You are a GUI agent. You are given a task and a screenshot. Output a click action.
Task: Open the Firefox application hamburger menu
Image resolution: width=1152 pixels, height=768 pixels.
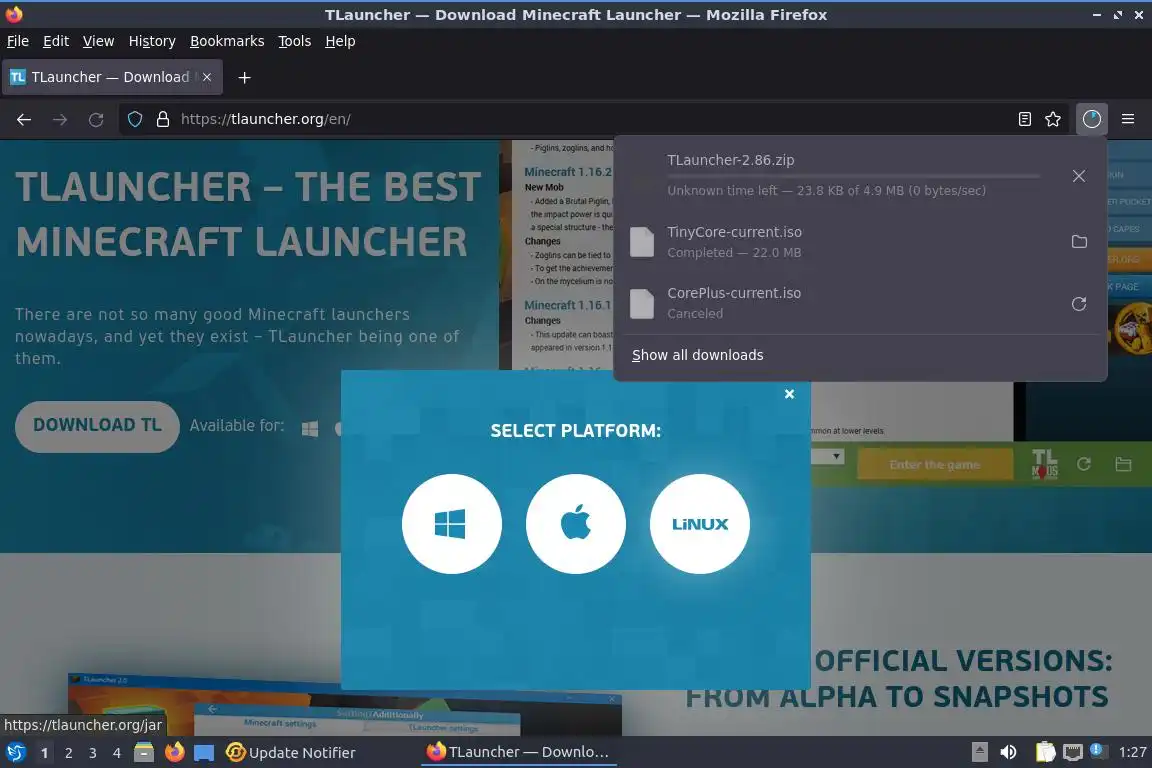click(1128, 119)
